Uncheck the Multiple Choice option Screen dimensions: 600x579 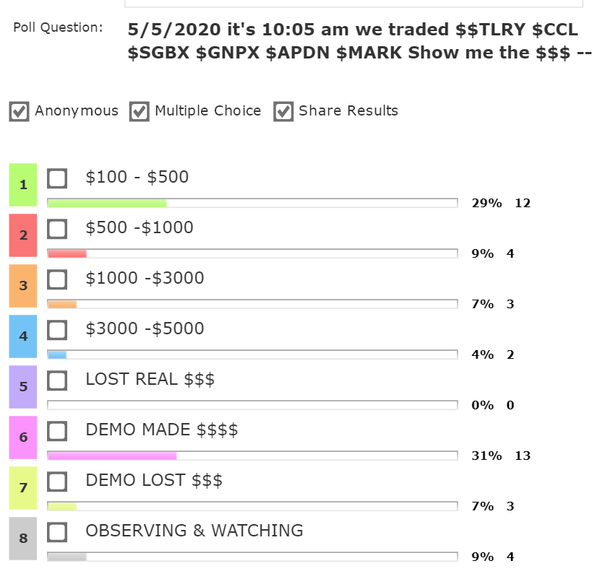point(139,111)
